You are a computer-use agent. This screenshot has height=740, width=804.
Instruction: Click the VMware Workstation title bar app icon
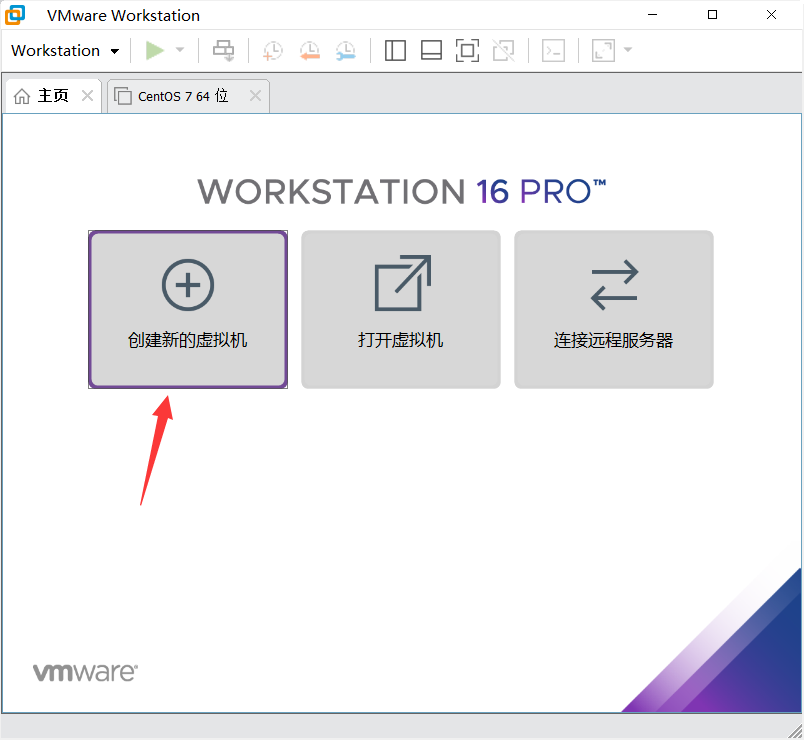click(15, 15)
